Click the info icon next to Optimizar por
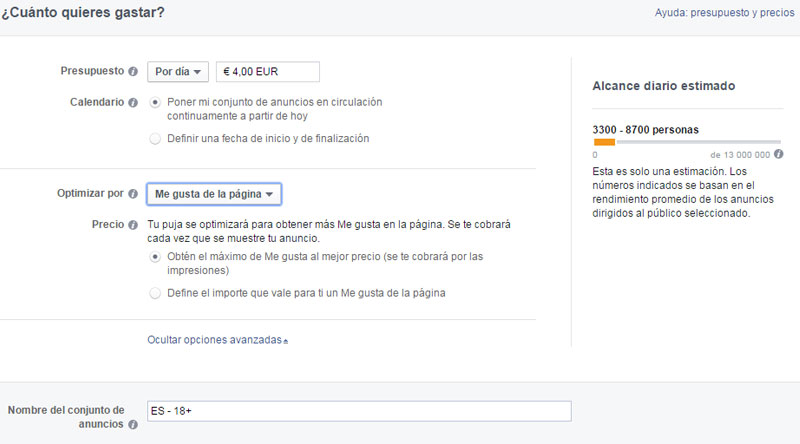This screenshot has height=444, width=800. click(133, 194)
